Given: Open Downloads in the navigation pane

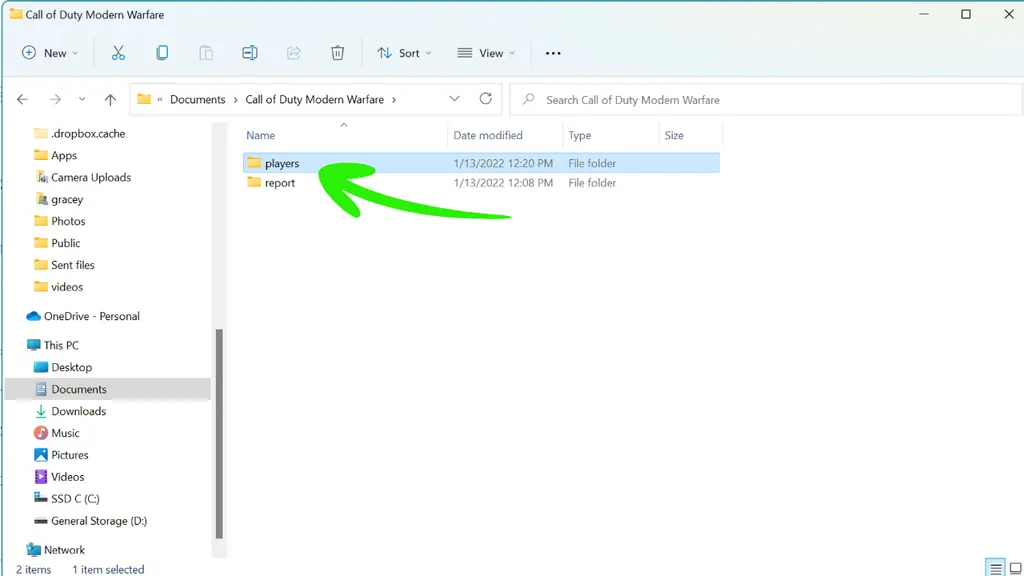Looking at the screenshot, I should pyautogui.click(x=79, y=411).
